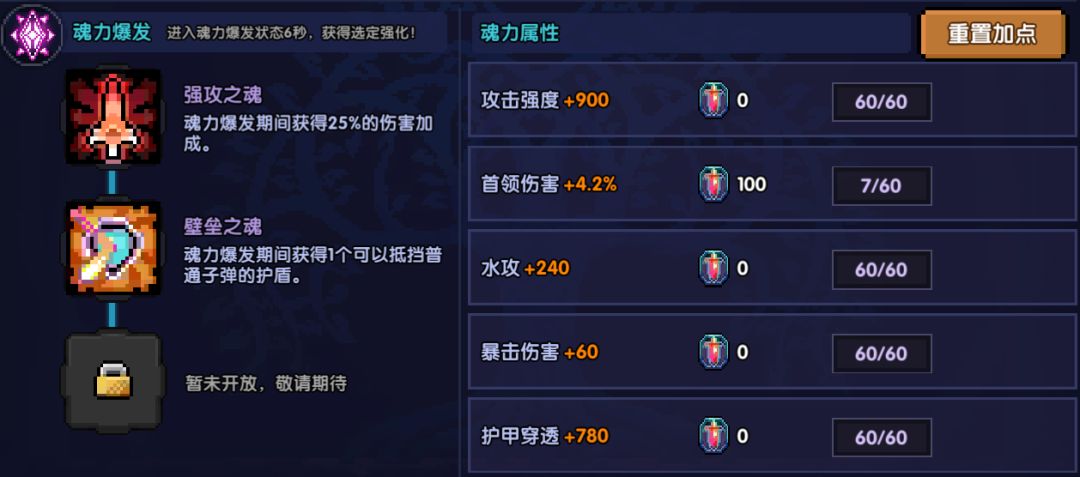This screenshot has width=1080, height=477.
Task: Click the gem icon beside 暴击伤害
Action: point(714,353)
